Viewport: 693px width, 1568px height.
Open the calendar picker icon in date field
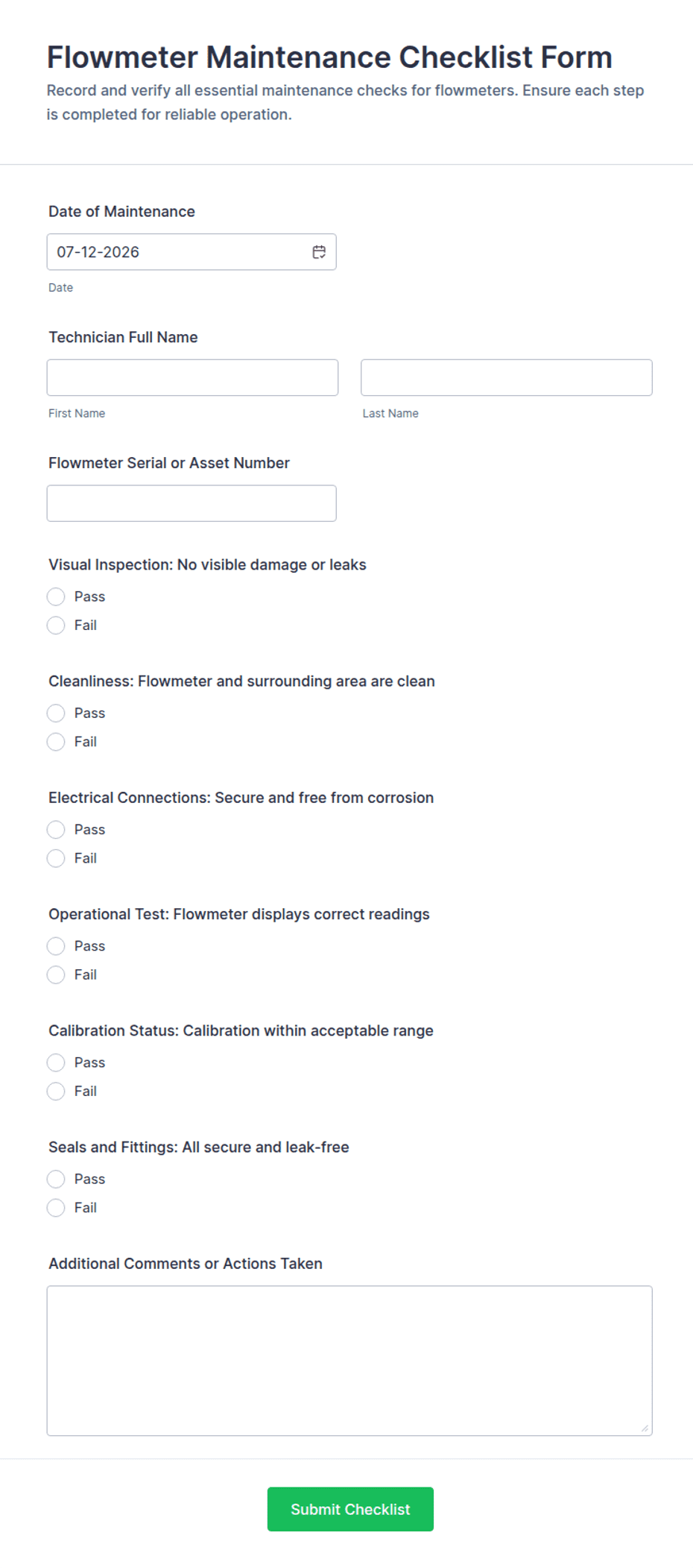pyautogui.click(x=319, y=252)
